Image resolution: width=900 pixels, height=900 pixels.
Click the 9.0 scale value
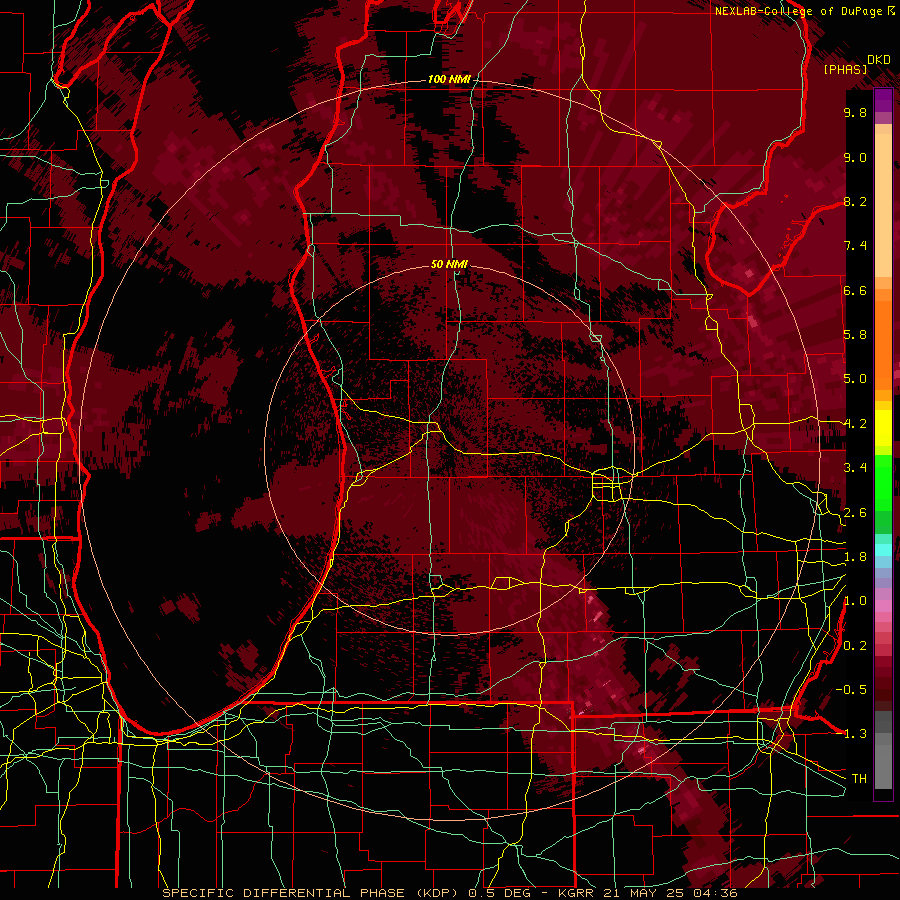[855, 157]
